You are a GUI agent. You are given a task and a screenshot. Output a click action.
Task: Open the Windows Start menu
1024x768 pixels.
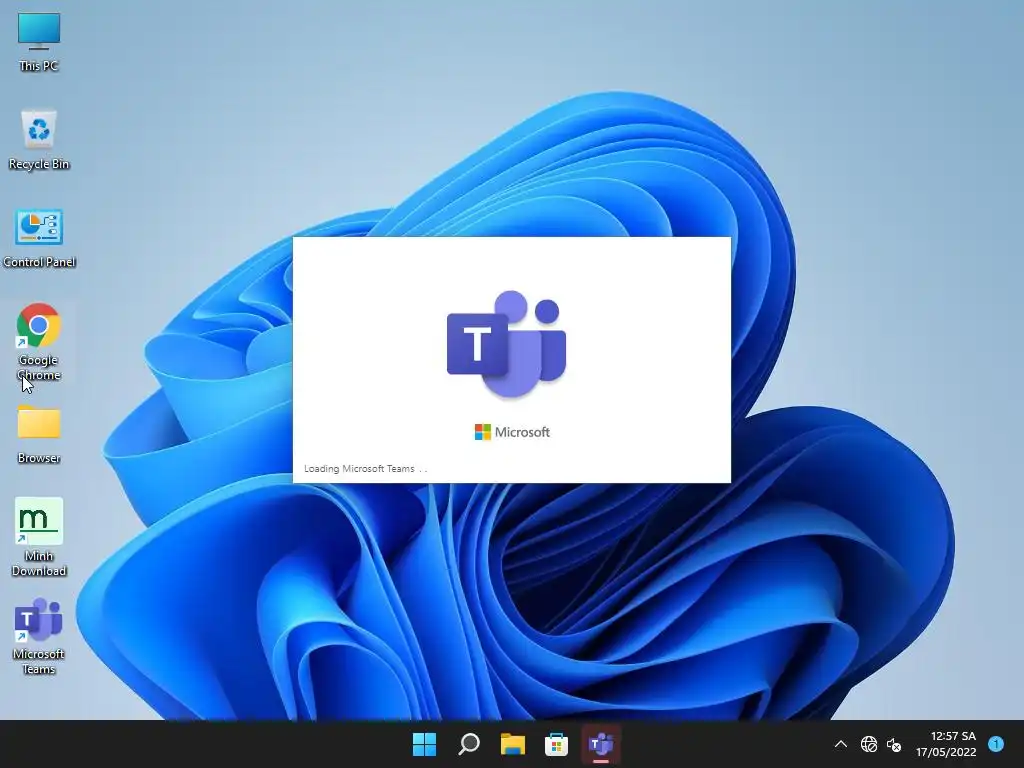[424, 744]
